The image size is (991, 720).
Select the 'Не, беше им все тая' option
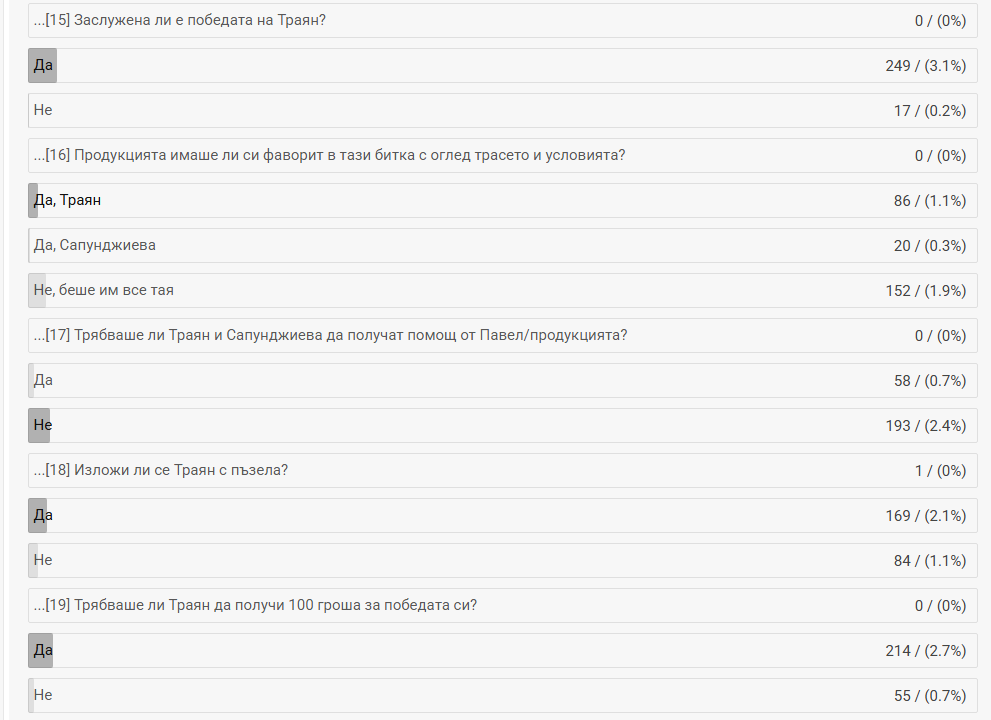(x=103, y=290)
